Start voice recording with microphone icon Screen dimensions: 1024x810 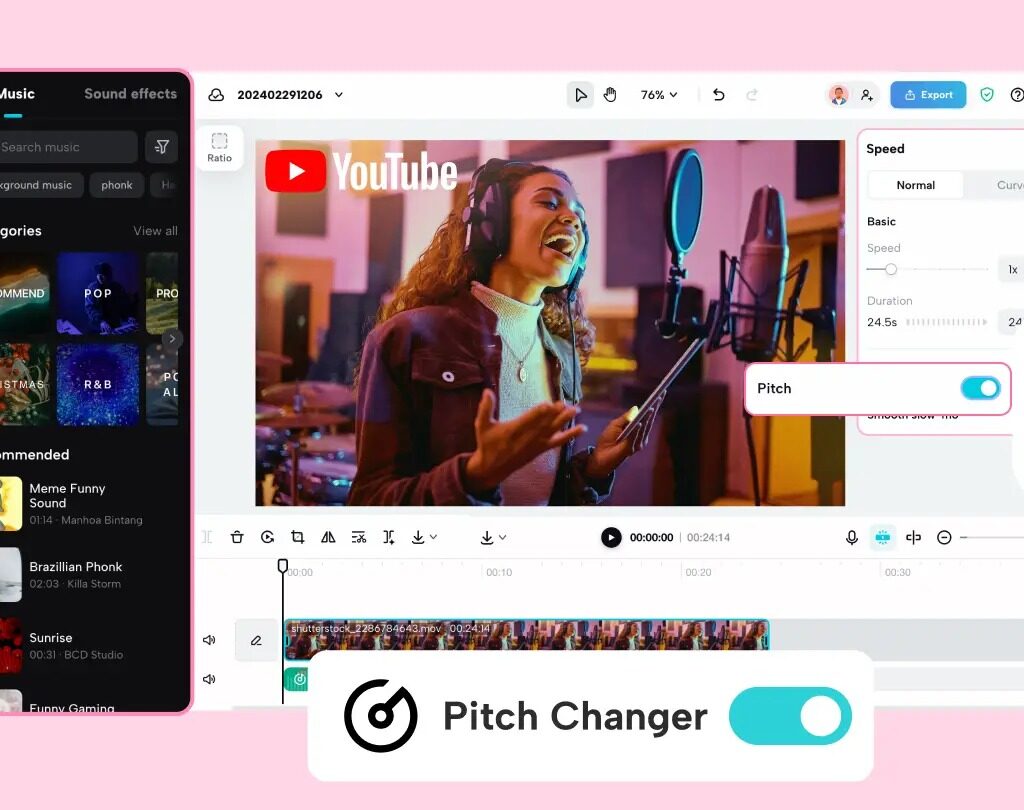852,537
